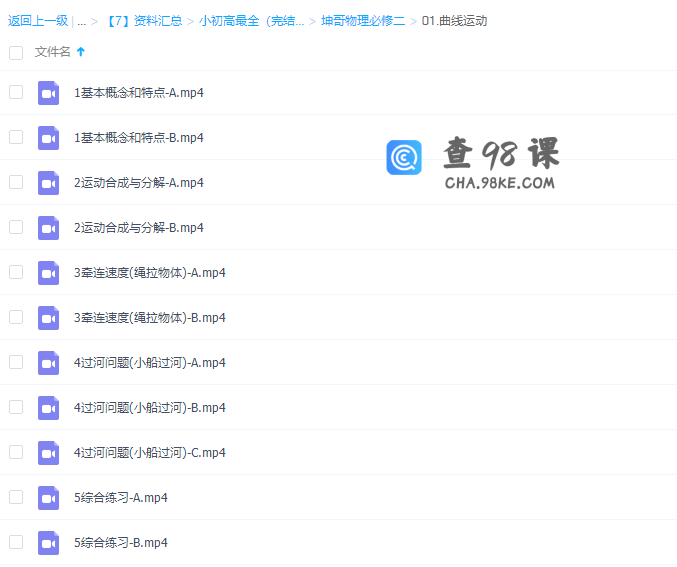The image size is (677, 567).
Task: Click video icon for 4过河问题(小船过河)-C.mp4
Action: click(x=48, y=452)
